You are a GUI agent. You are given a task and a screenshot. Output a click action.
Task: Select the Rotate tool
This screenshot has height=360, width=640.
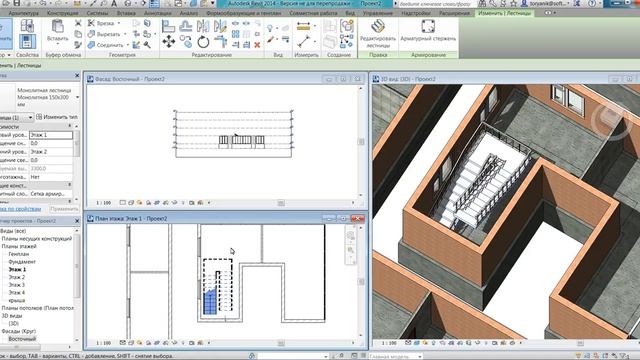click(203, 42)
